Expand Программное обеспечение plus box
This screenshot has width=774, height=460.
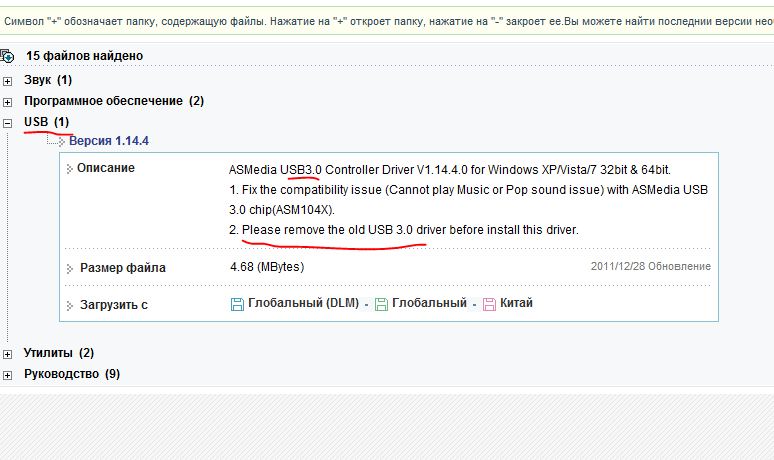pos(8,101)
